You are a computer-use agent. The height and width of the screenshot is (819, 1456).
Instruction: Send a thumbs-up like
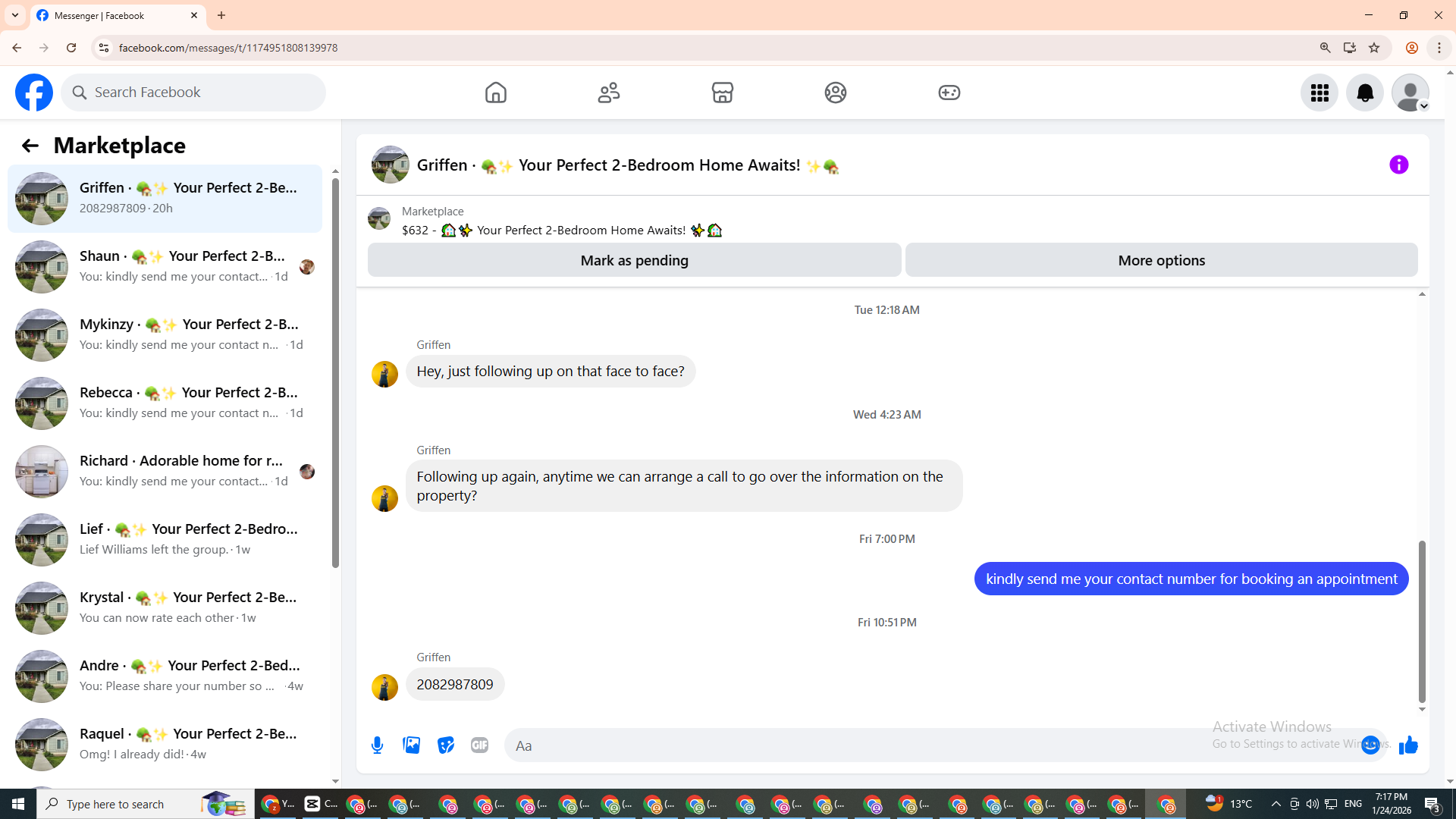pyautogui.click(x=1408, y=745)
